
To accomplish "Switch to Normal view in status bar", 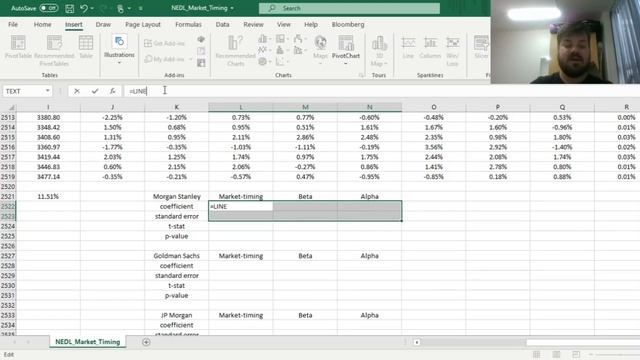I will coord(536,354).
